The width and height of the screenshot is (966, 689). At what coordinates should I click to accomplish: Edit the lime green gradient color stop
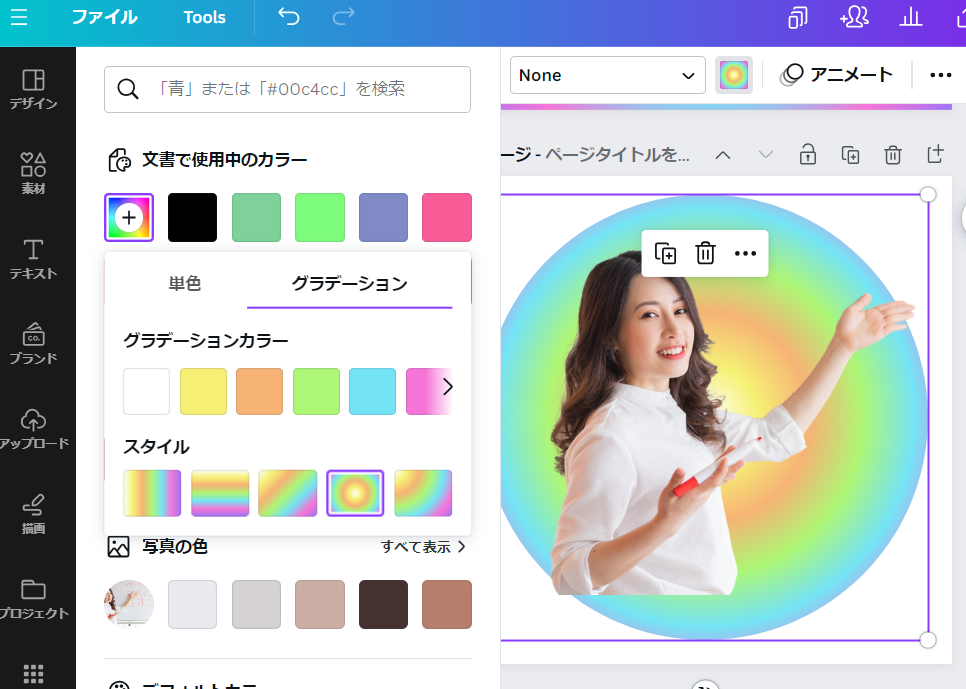tap(316, 391)
